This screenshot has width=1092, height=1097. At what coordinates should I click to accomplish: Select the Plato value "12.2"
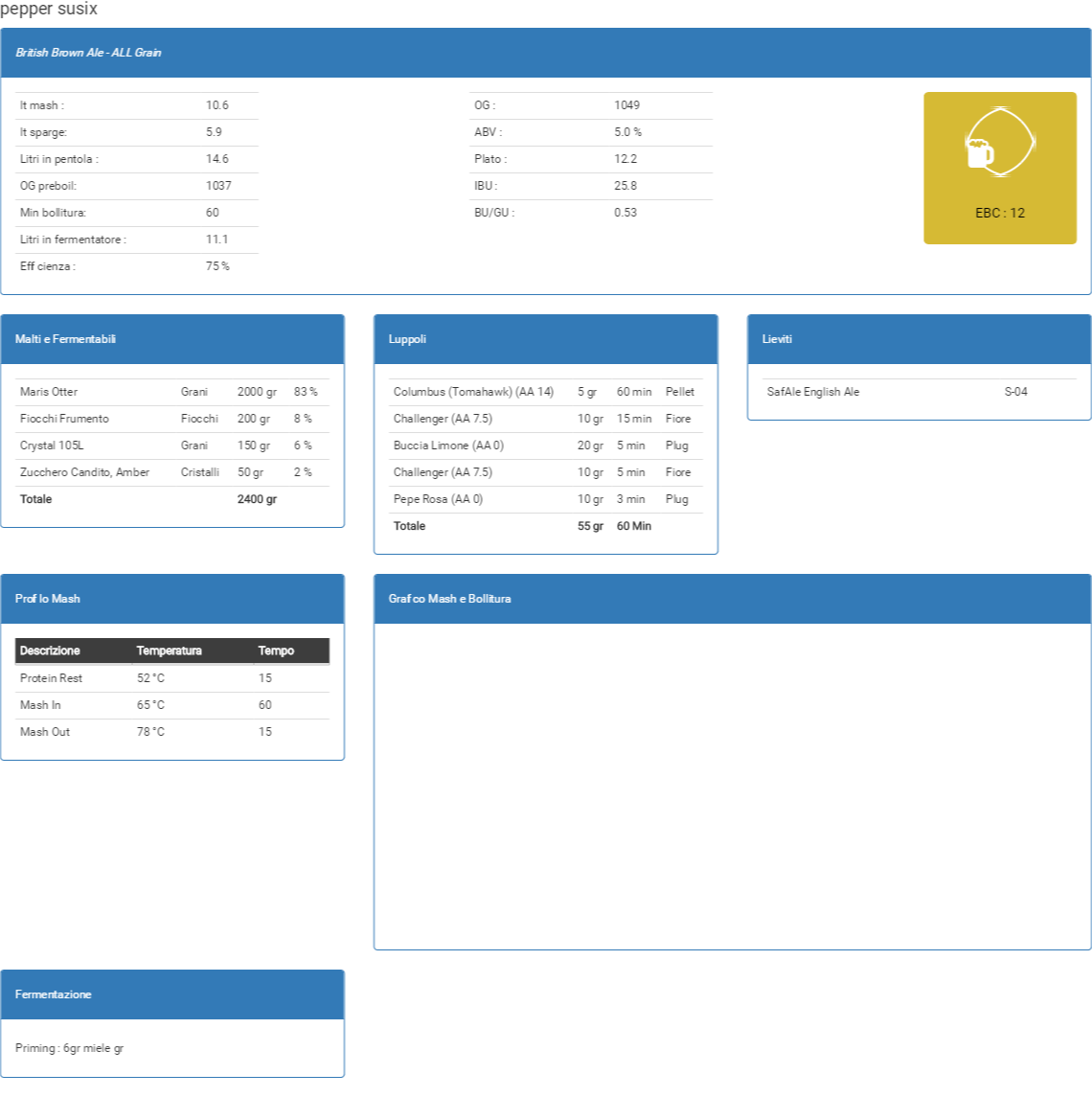[x=626, y=159]
